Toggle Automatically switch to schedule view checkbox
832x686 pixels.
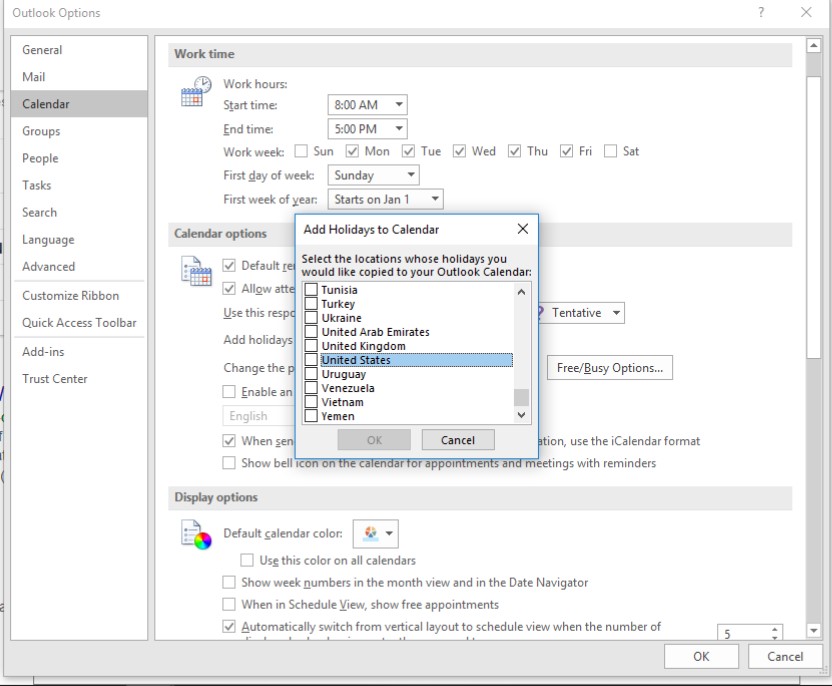pos(229,627)
